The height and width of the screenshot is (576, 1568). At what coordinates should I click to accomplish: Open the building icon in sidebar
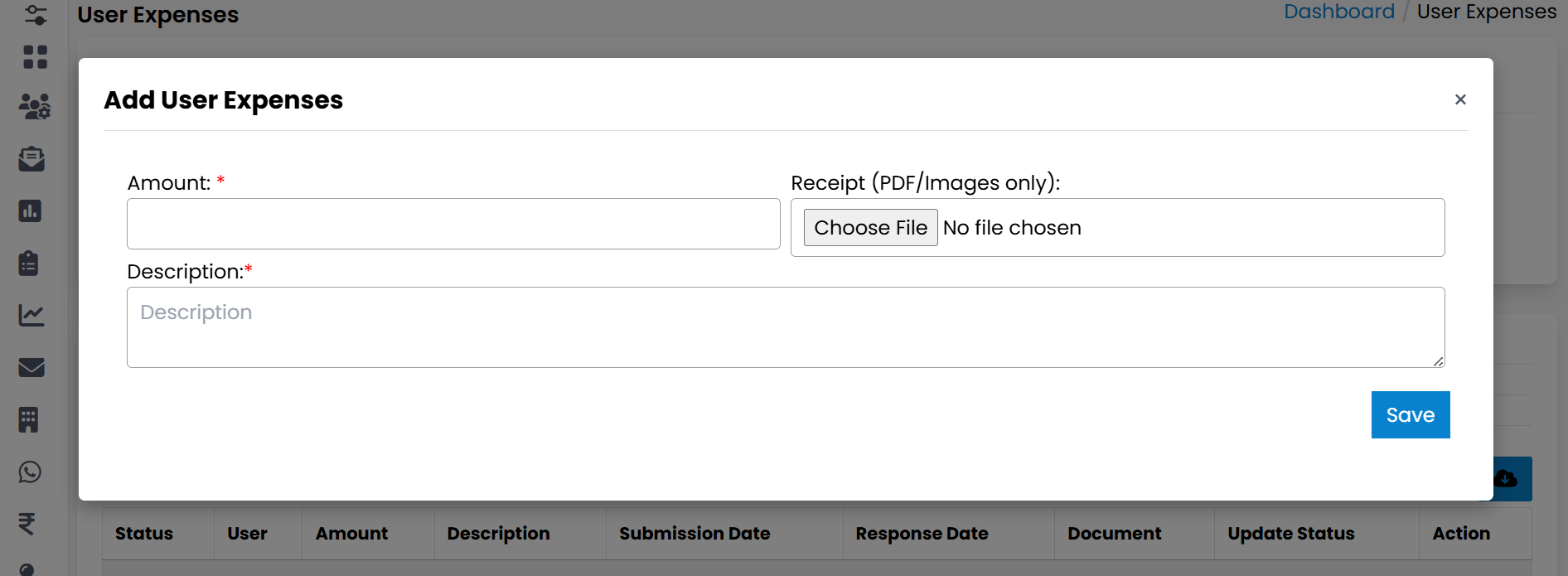pyautogui.click(x=29, y=419)
